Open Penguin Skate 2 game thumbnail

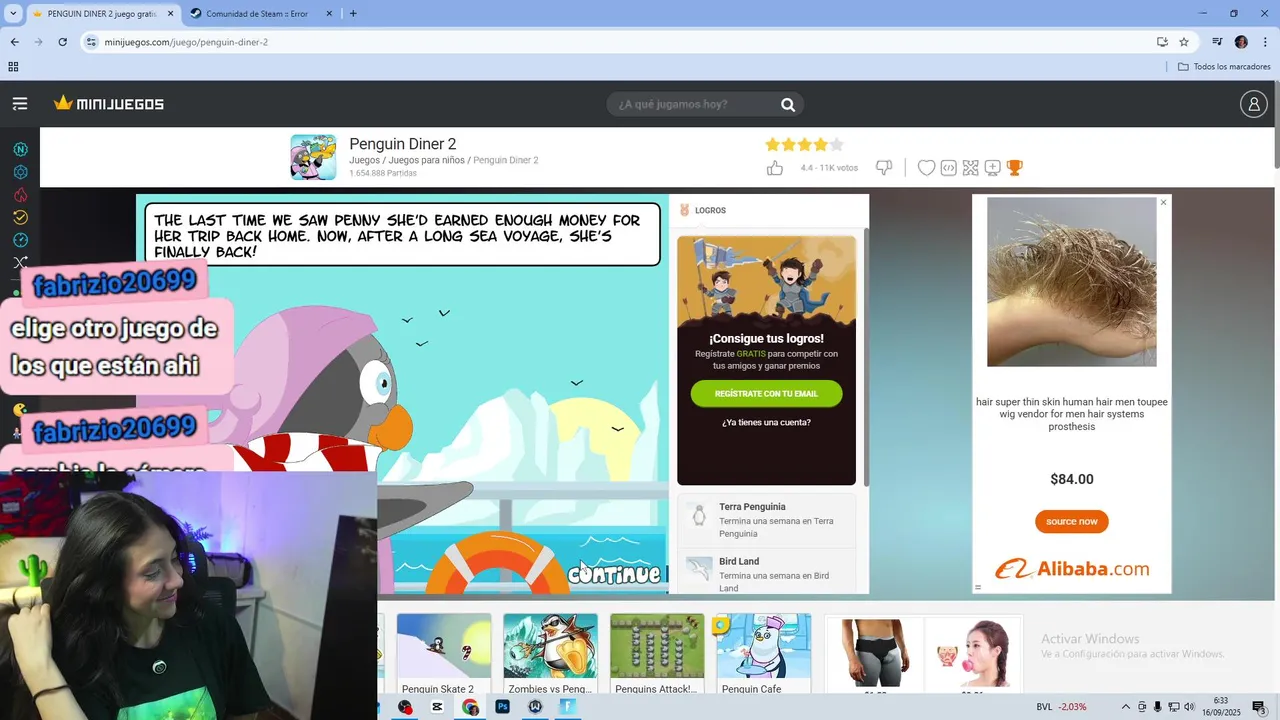[x=444, y=655]
